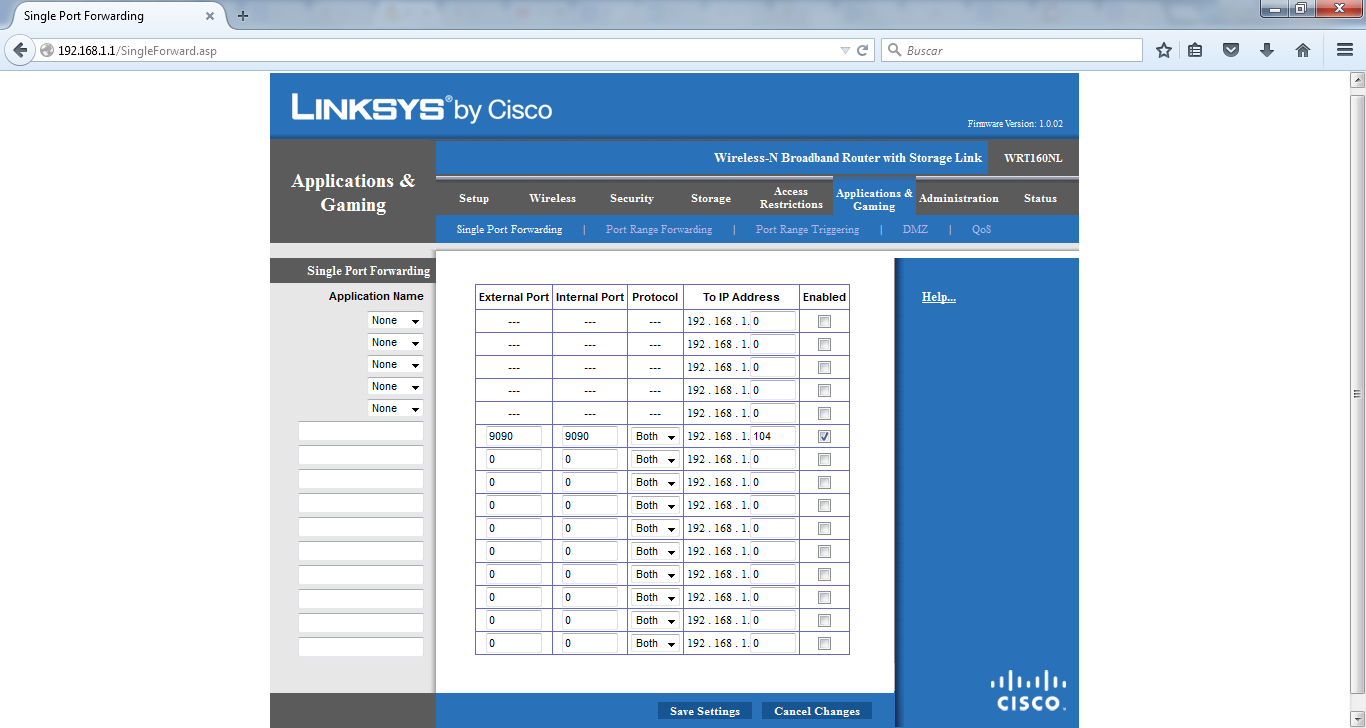The image size is (1366, 728).
Task: Open Pocket icon in toolbar
Action: click(x=1231, y=50)
